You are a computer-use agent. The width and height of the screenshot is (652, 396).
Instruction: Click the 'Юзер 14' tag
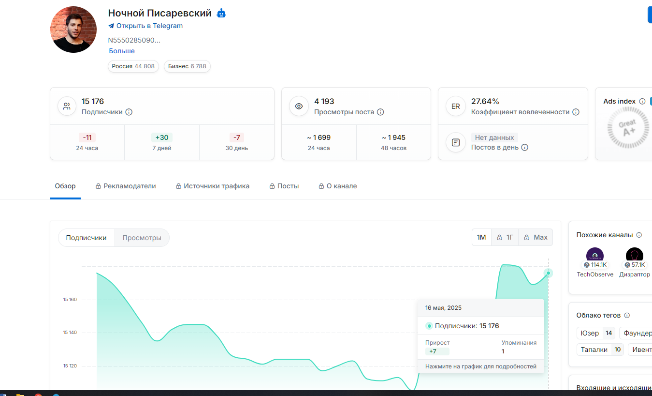point(595,333)
